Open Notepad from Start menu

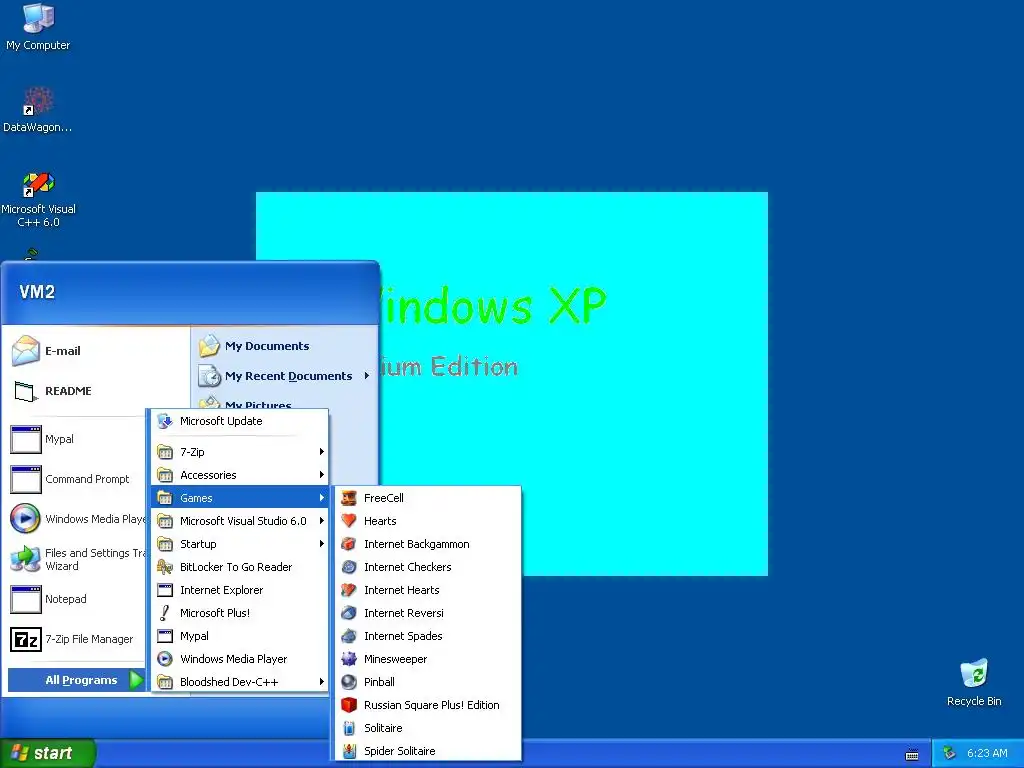[x=77, y=599]
